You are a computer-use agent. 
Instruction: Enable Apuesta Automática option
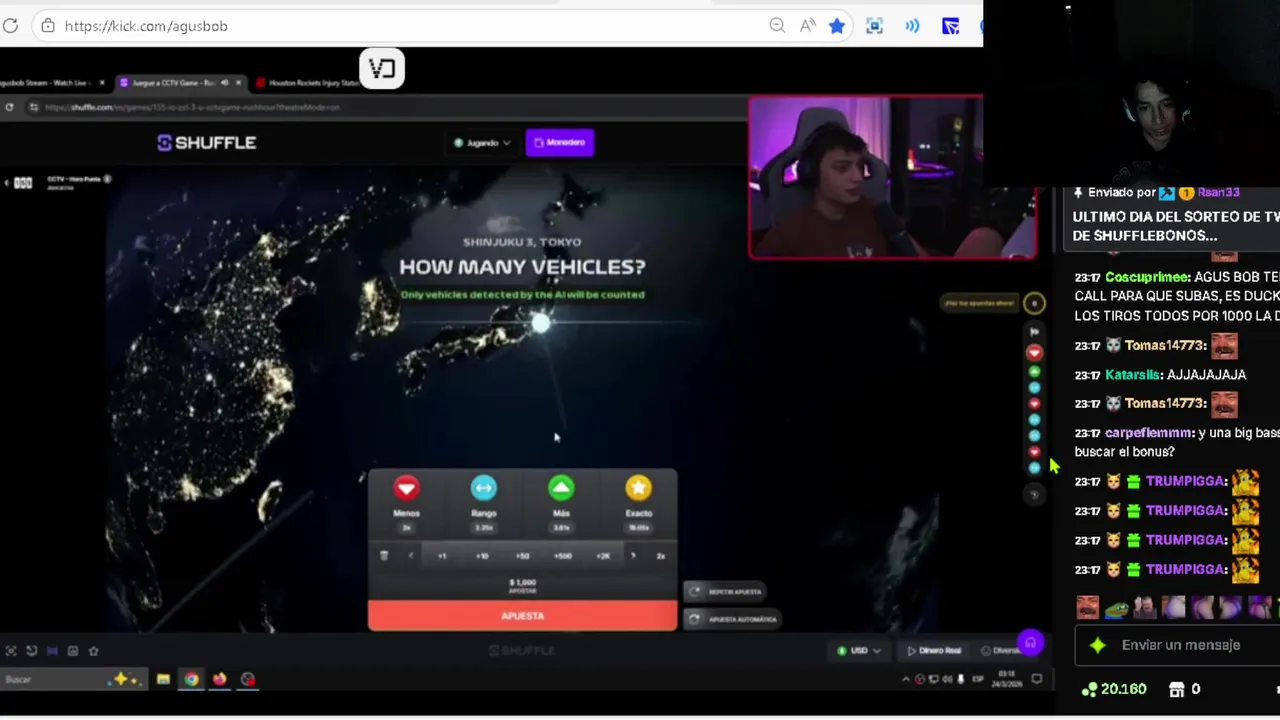tap(733, 619)
